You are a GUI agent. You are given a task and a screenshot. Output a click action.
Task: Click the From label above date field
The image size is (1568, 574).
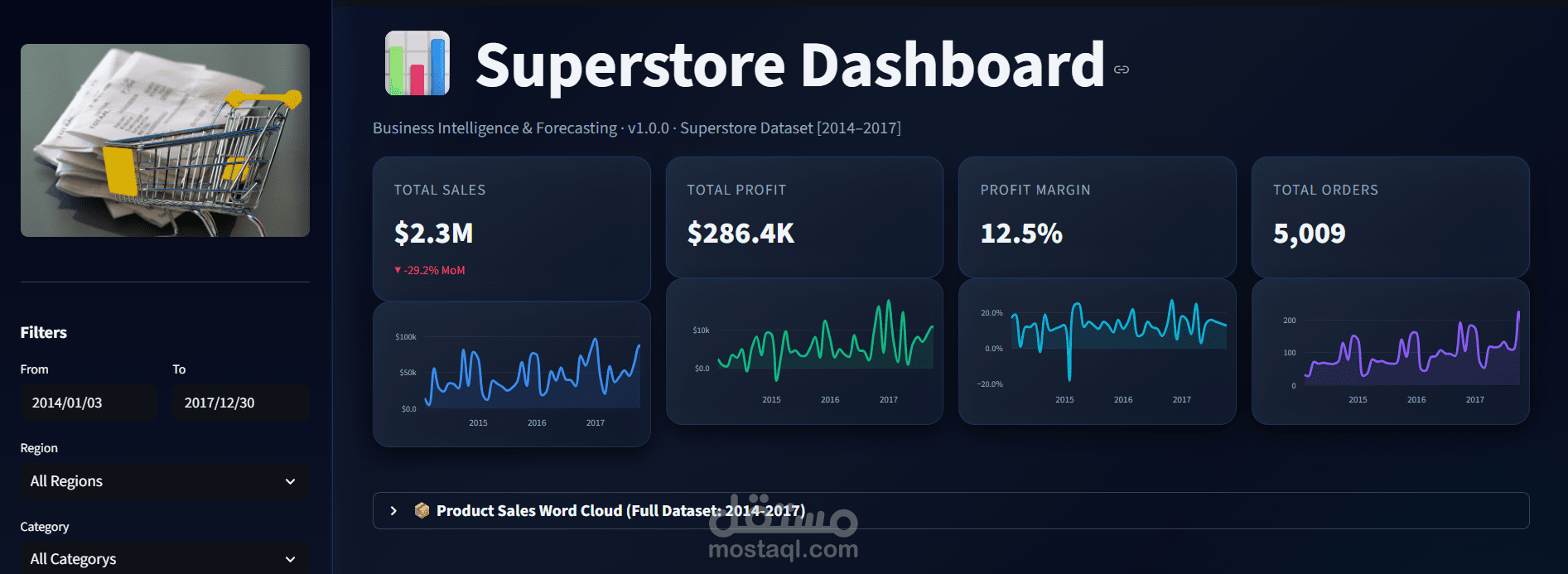35,369
